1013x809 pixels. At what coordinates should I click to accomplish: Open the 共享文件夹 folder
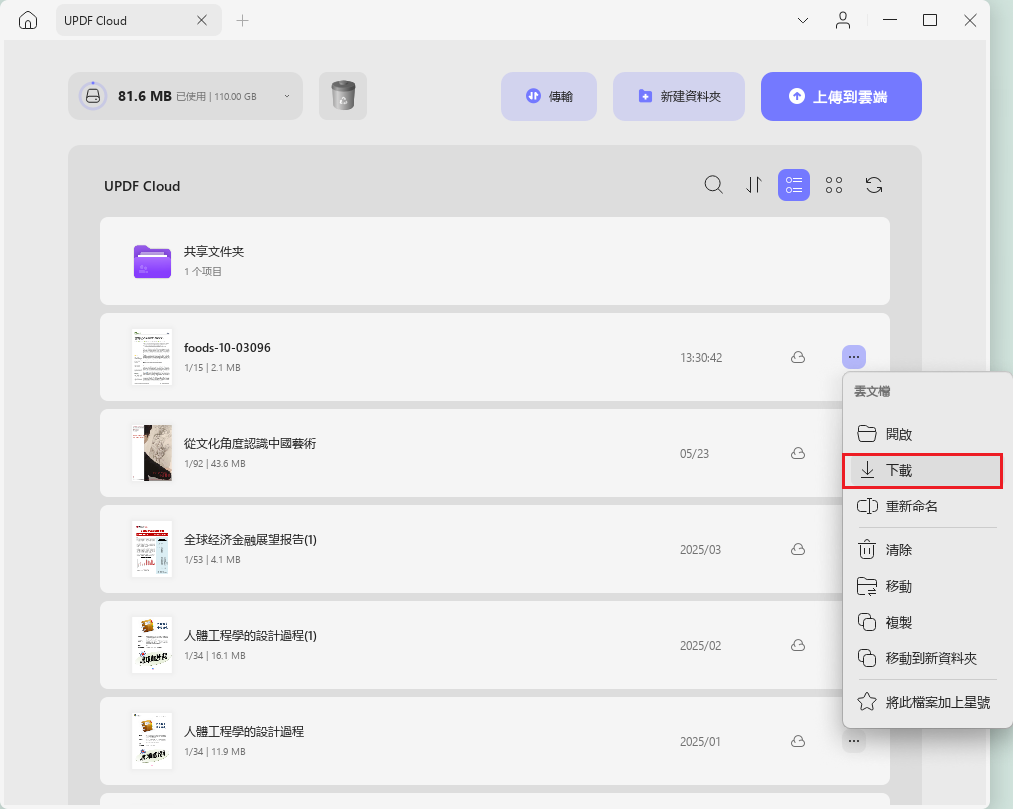tap(495, 260)
